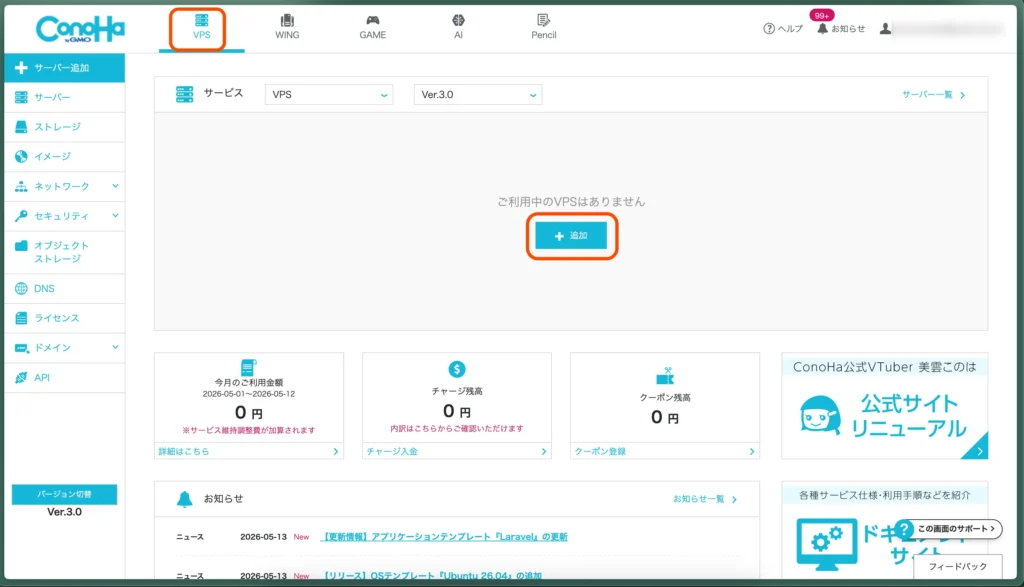Click the DNS globe icon
1024x587 pixels.
(21, 289)
